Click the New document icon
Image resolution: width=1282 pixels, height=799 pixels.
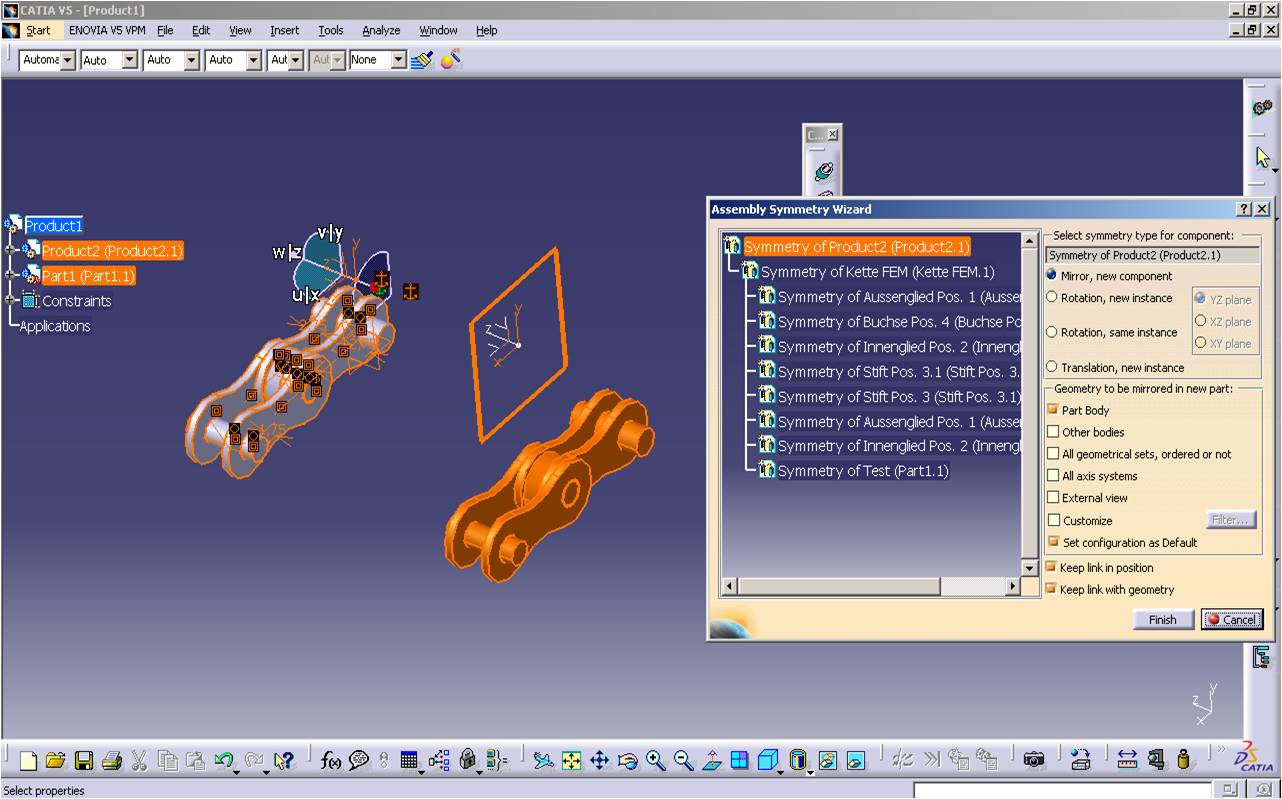pos(28,761)
